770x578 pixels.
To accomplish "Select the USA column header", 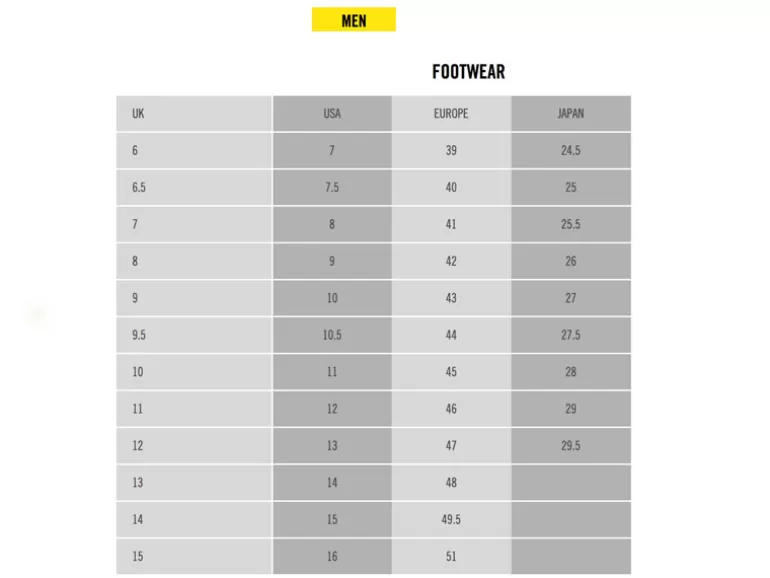I will pyautogui.click(x=332, y=113).
